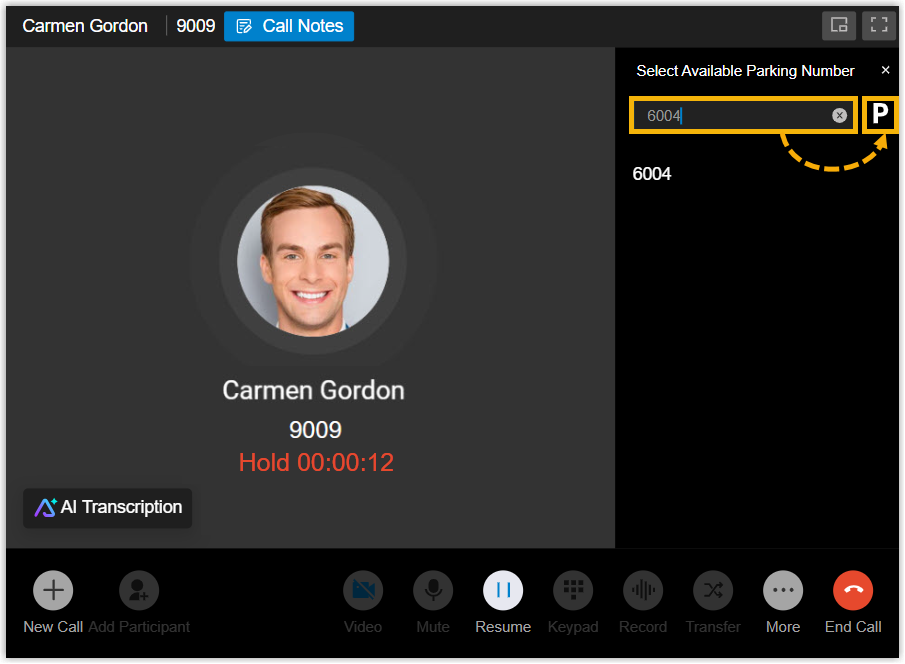Image resolution: width=905 pixels, height=664 pixels.
Task: Click the New Call plus icon
Action: click(53, 591)
